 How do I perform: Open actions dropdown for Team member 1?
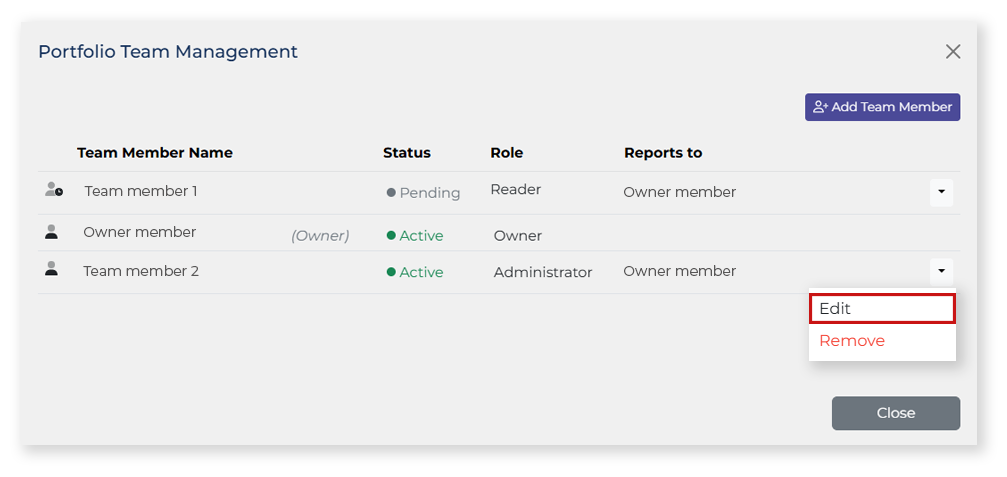coord(941,192)
